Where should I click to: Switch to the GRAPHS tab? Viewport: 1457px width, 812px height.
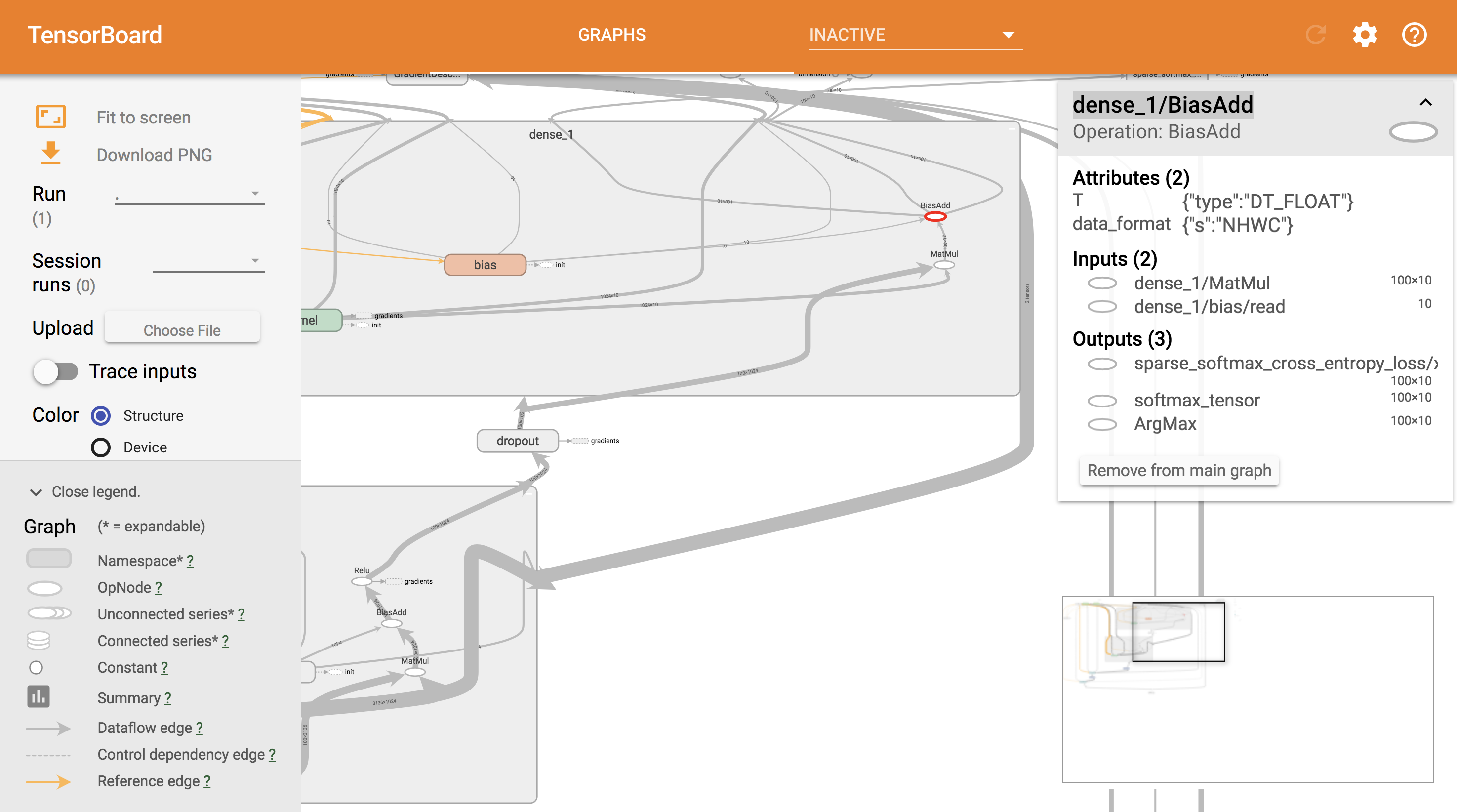pyautogui.click(x=611, y=35)
